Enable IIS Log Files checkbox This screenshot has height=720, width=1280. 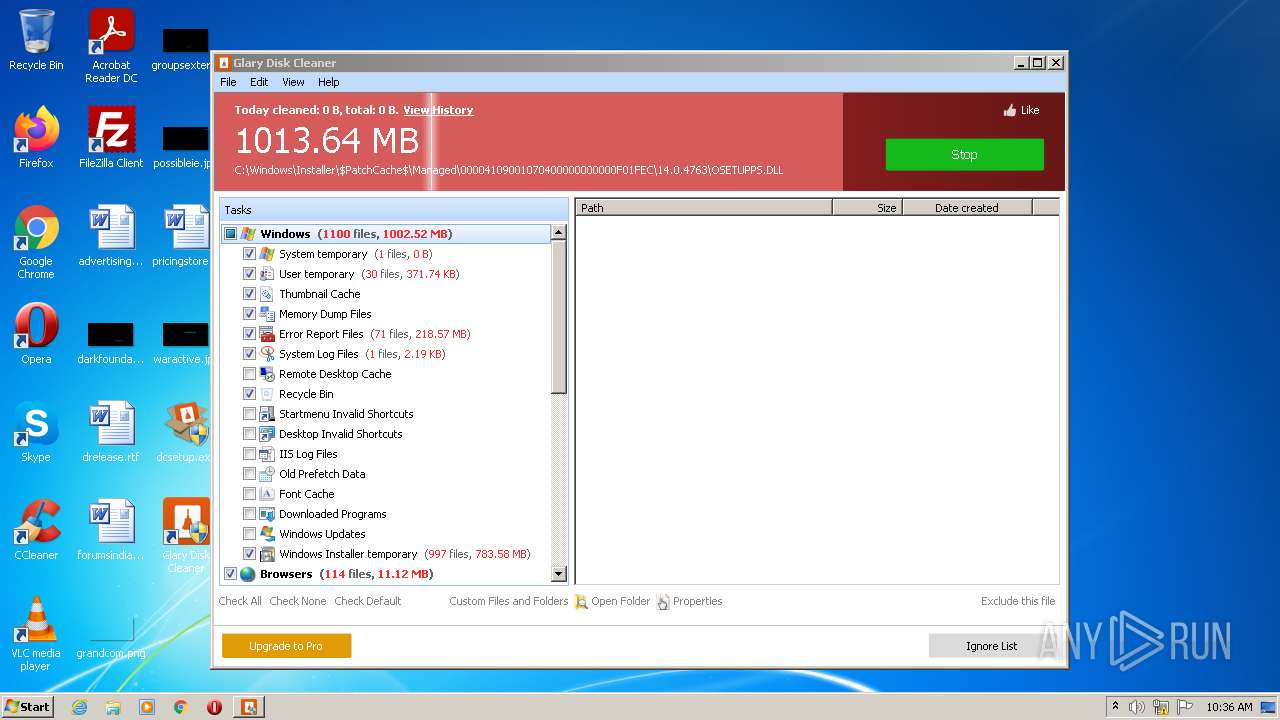point(250,454)
